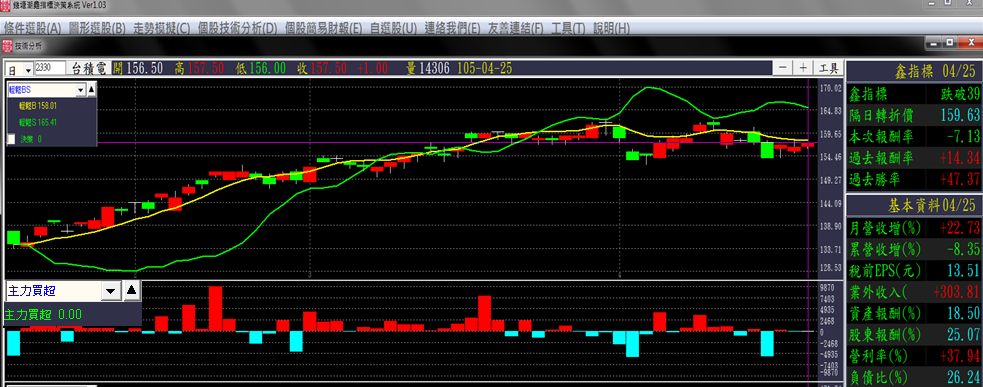The image size is (983, 387).
Task: Restore the inner 技術分析 child window
Action: [x=949, y=43]
